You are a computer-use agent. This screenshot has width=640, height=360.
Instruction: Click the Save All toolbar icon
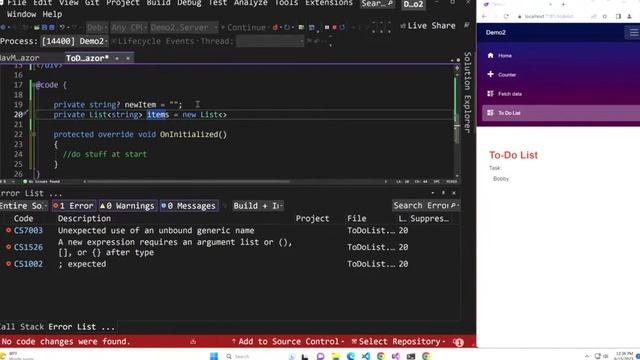52,27
